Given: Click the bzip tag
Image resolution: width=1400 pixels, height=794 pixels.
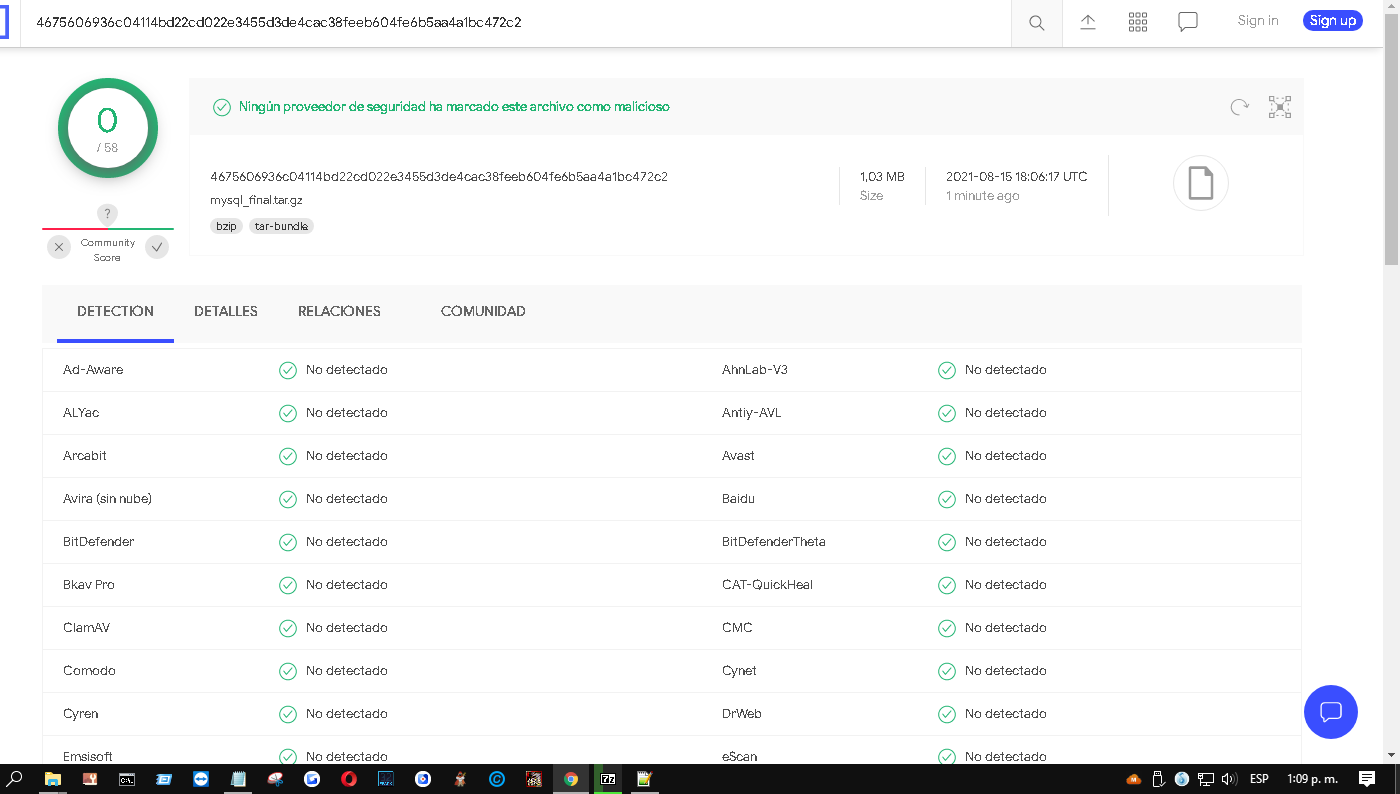Looking at the screenshot, I should pos(227,226).
